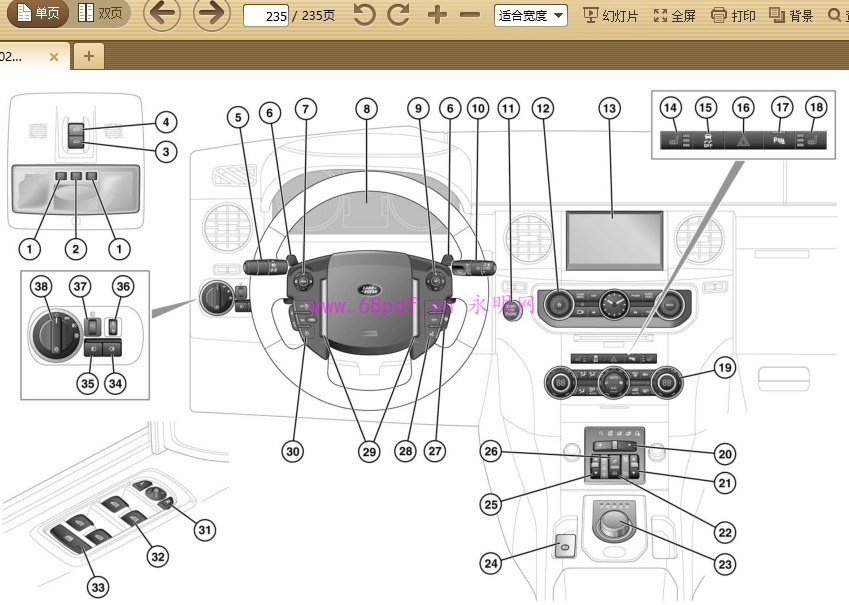Rotate page clockwise
Screen dimensions: 849x605
point(399,15)
